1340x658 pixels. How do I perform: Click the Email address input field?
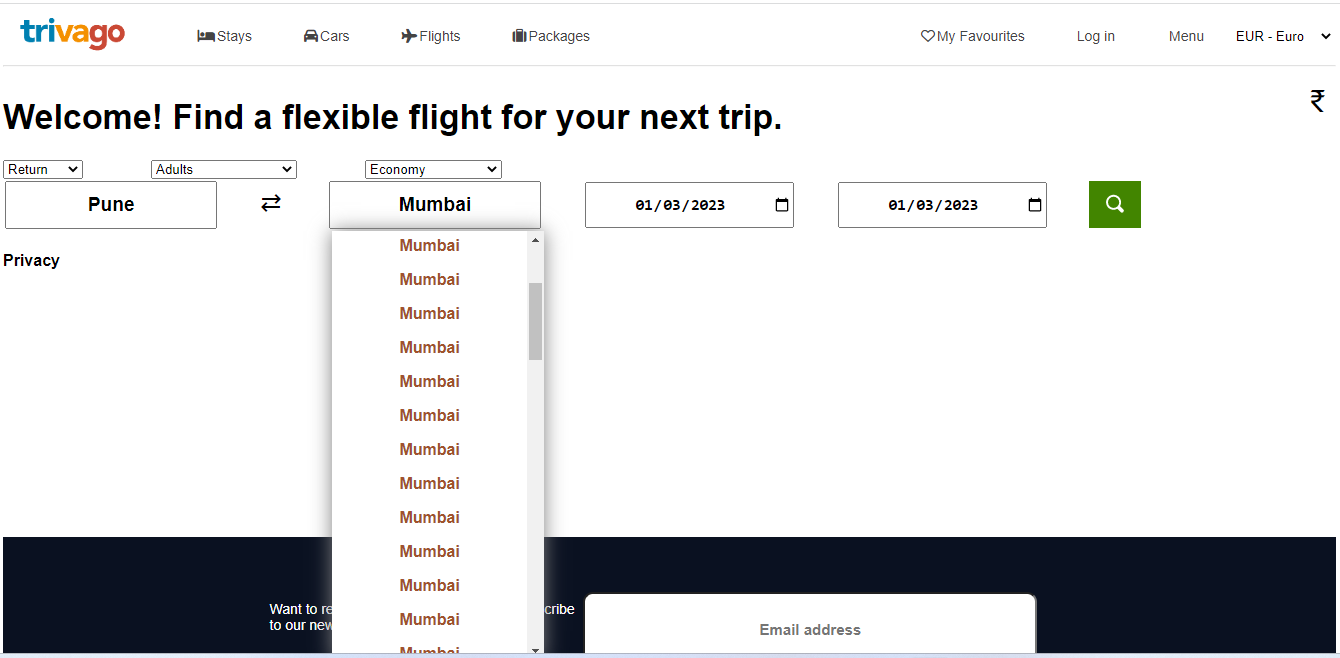[810, 629]
